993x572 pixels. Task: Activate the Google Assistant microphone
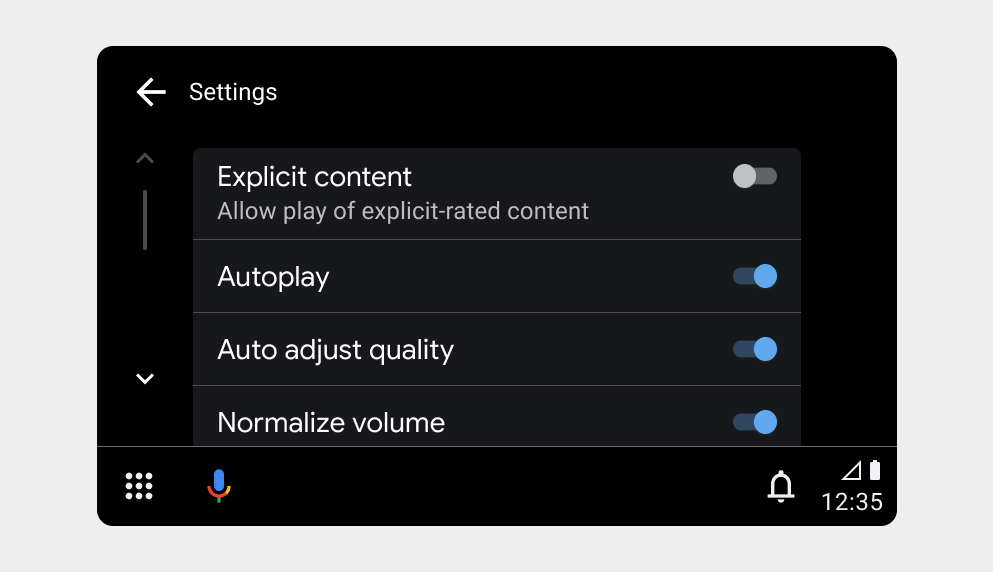219,486
